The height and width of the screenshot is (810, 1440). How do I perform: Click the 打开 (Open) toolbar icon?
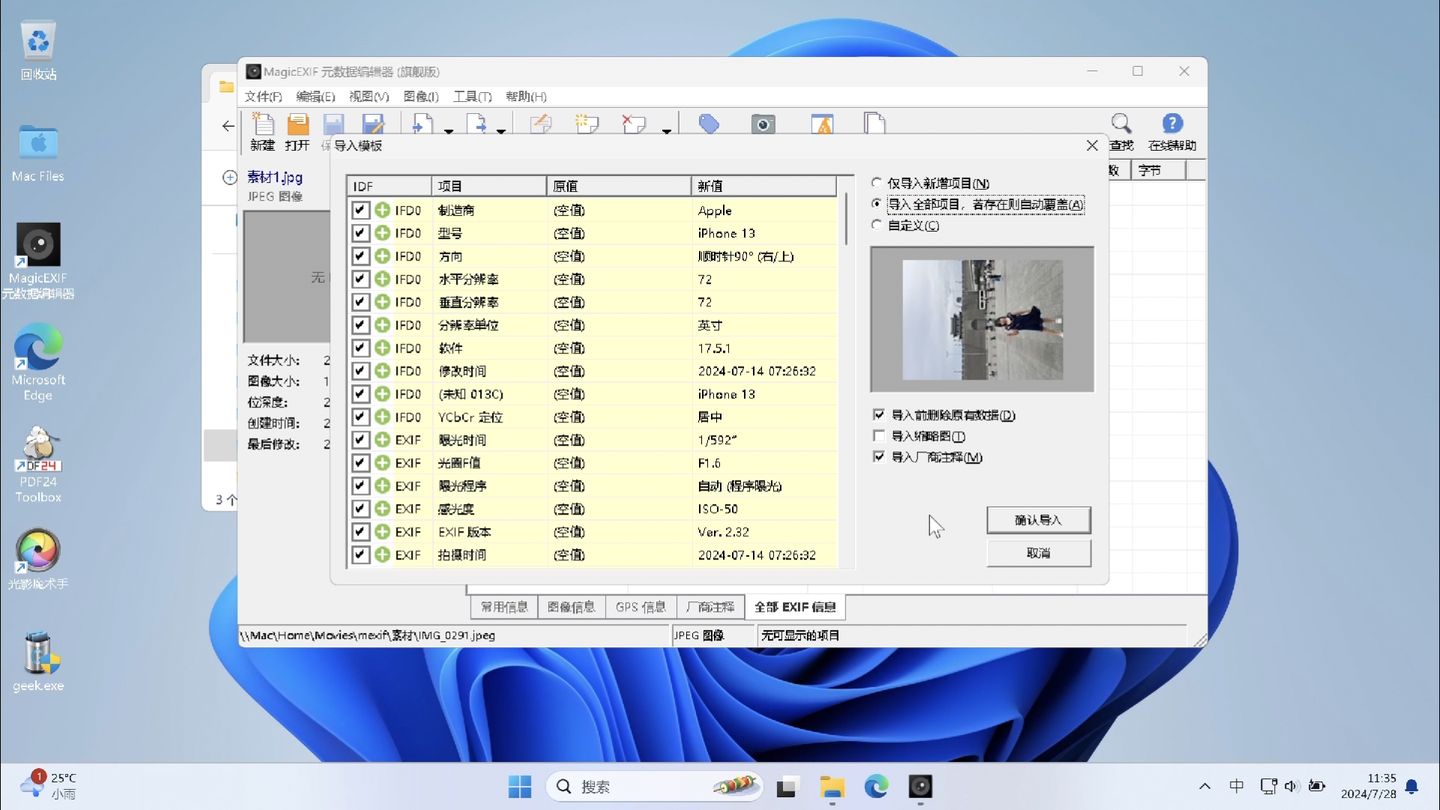tap(298, 124)
